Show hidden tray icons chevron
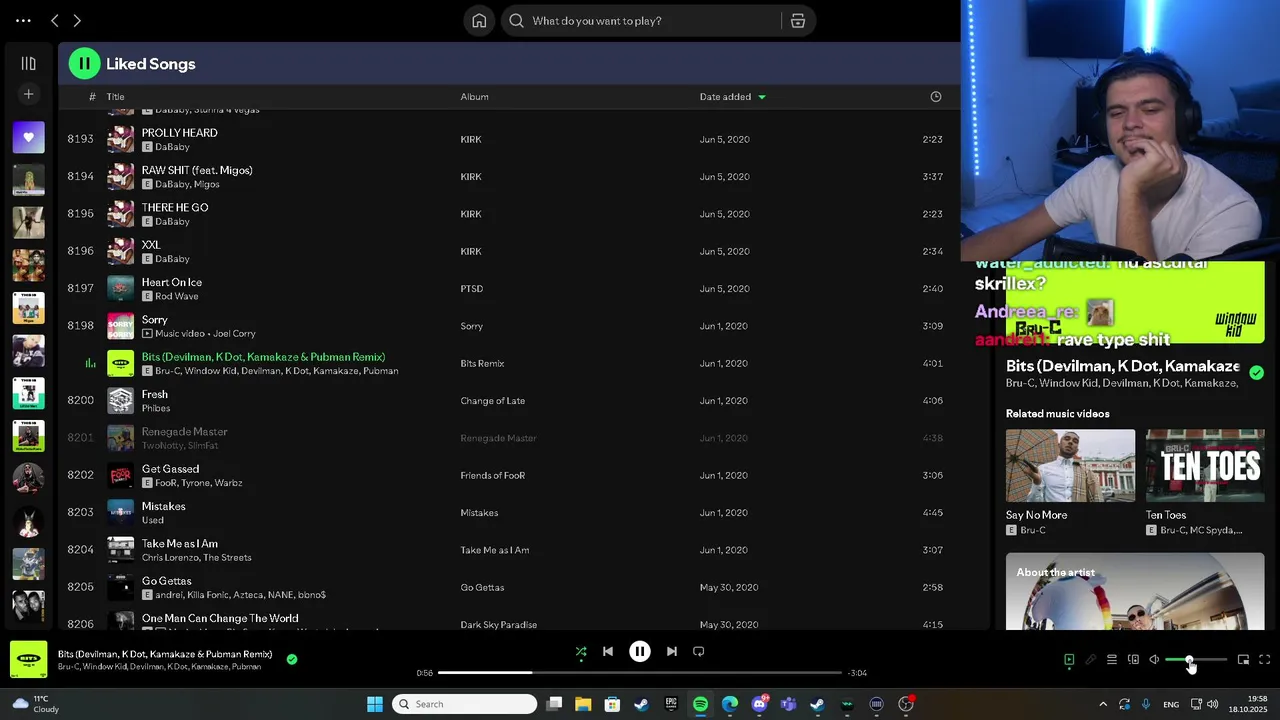 coord(1103,704)
